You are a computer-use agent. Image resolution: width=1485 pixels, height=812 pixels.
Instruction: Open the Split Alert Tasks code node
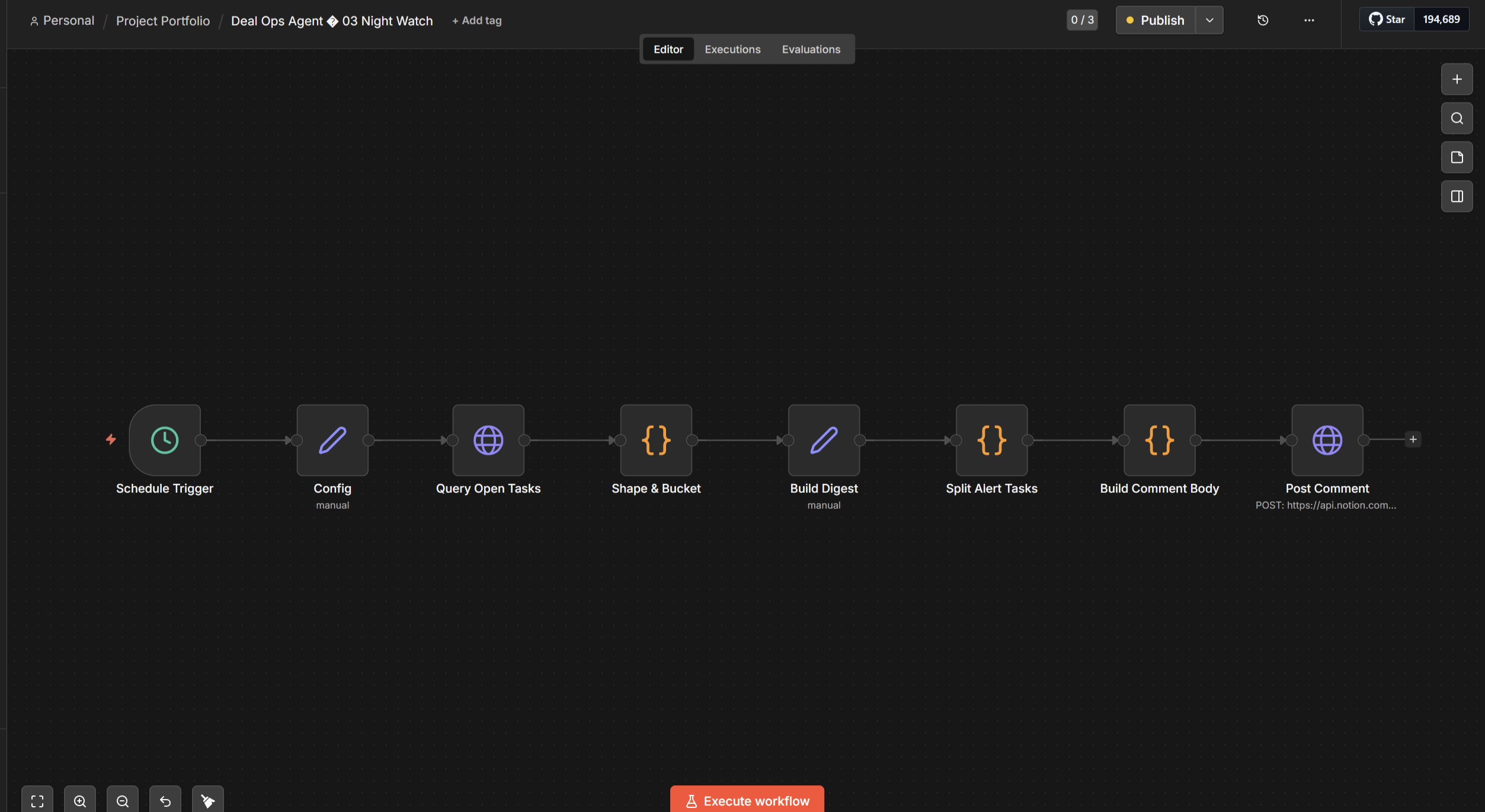991,440
